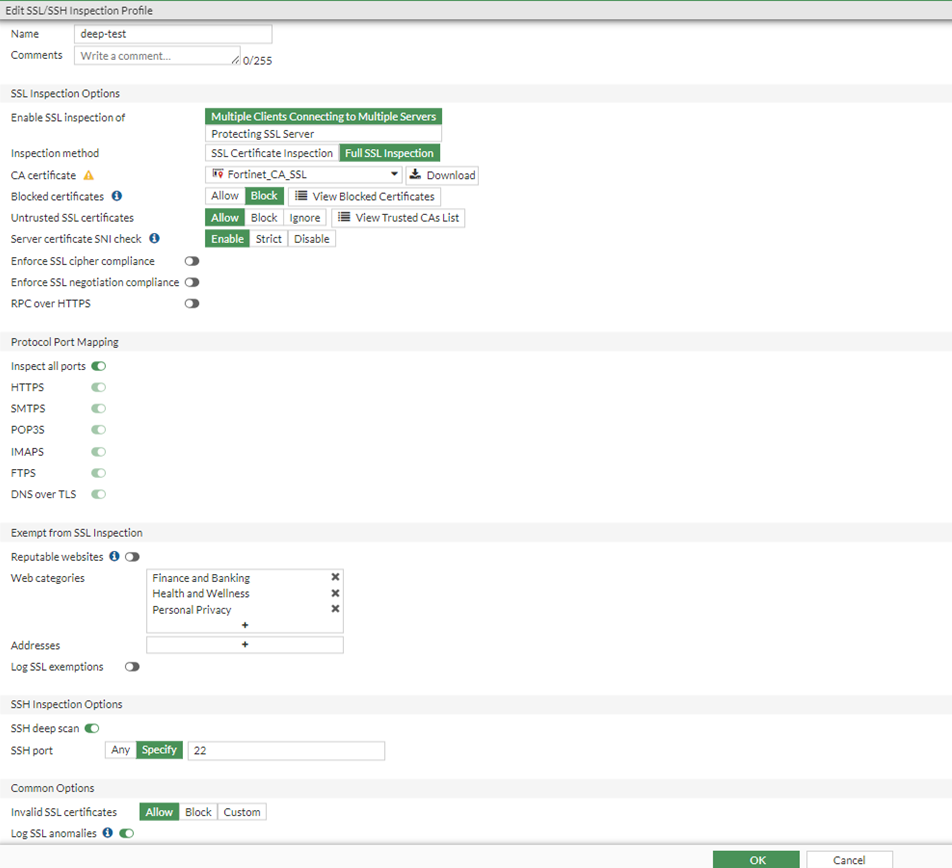Viewport: 952px width, 868px height.
Task: Toggle POP3S port inspection
Action: (x=99, y=430)
